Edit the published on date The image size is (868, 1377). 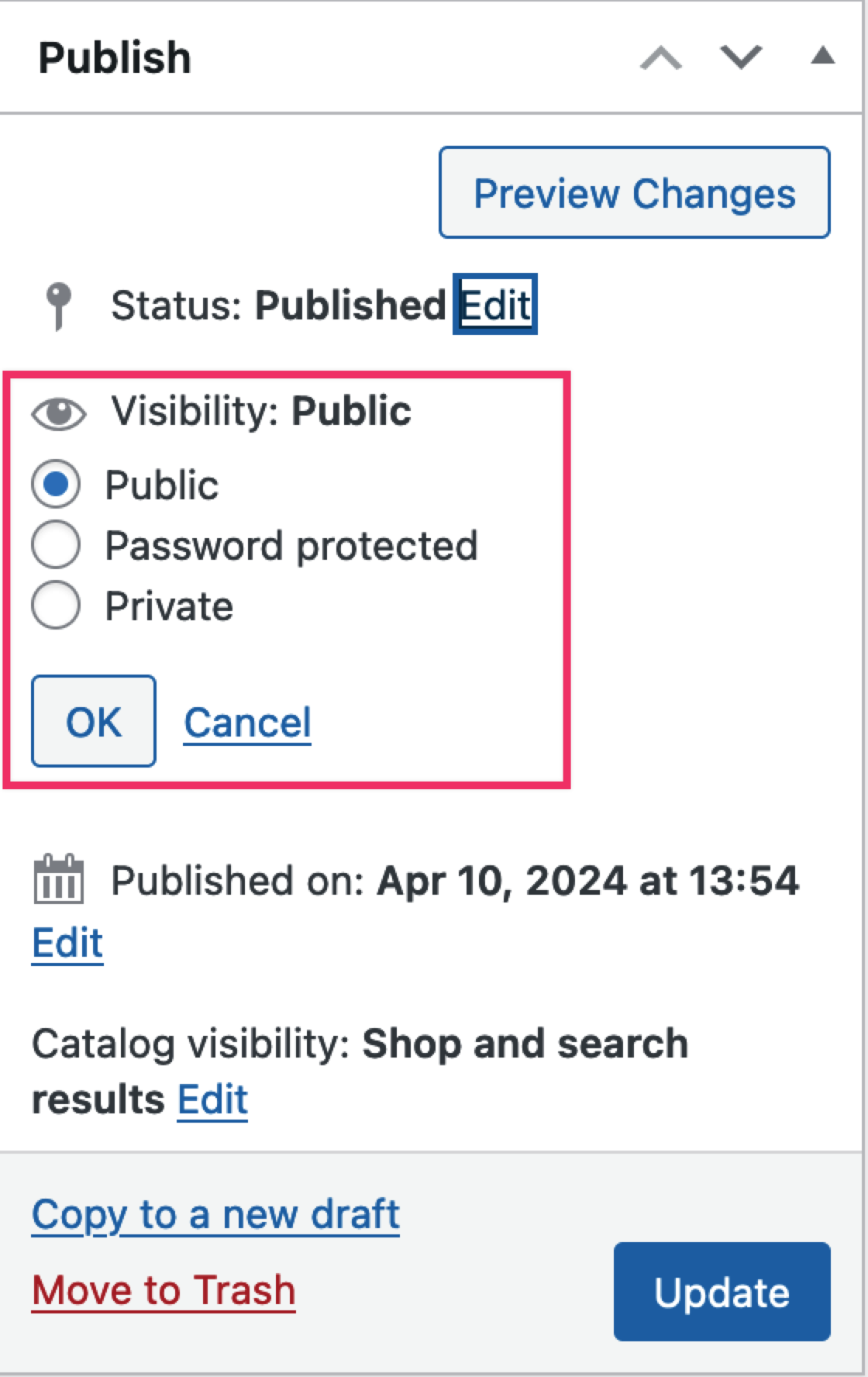(67, 943)
